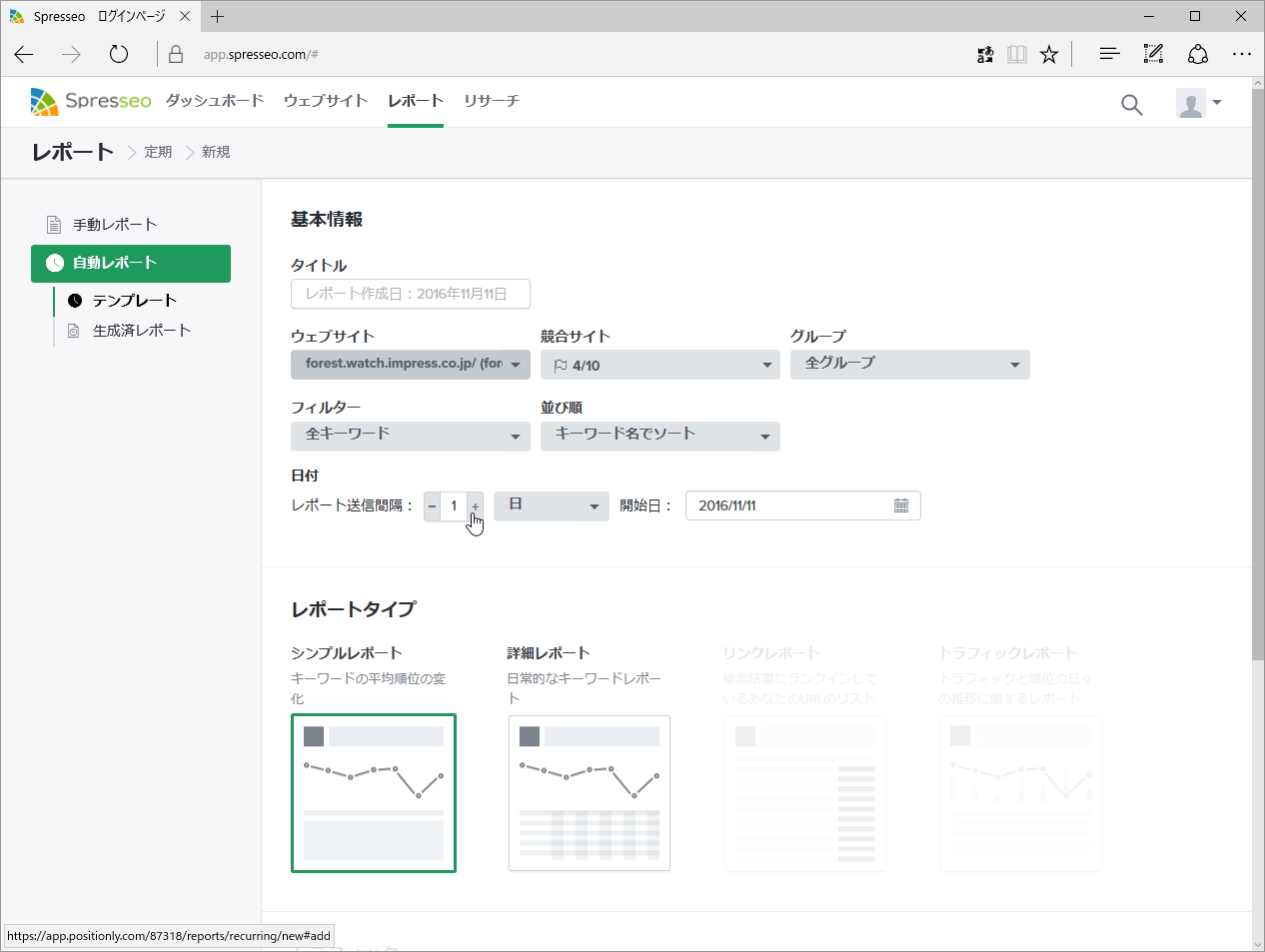Select トラフィックレポート thumbnail
The width and height of the screenshot is (1265, 952).
tap(1021, 793)
